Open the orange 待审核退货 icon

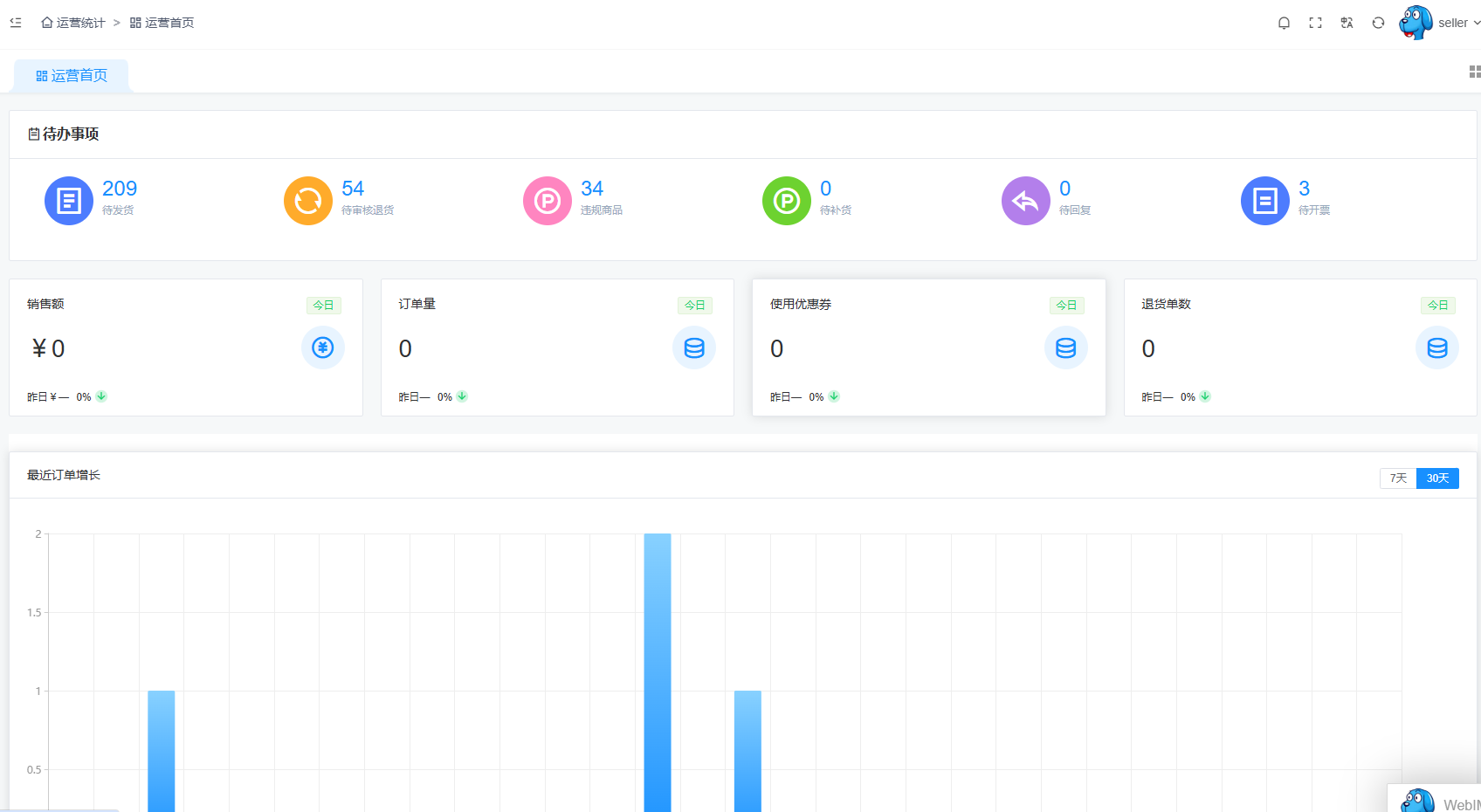[x=308, y=201]
